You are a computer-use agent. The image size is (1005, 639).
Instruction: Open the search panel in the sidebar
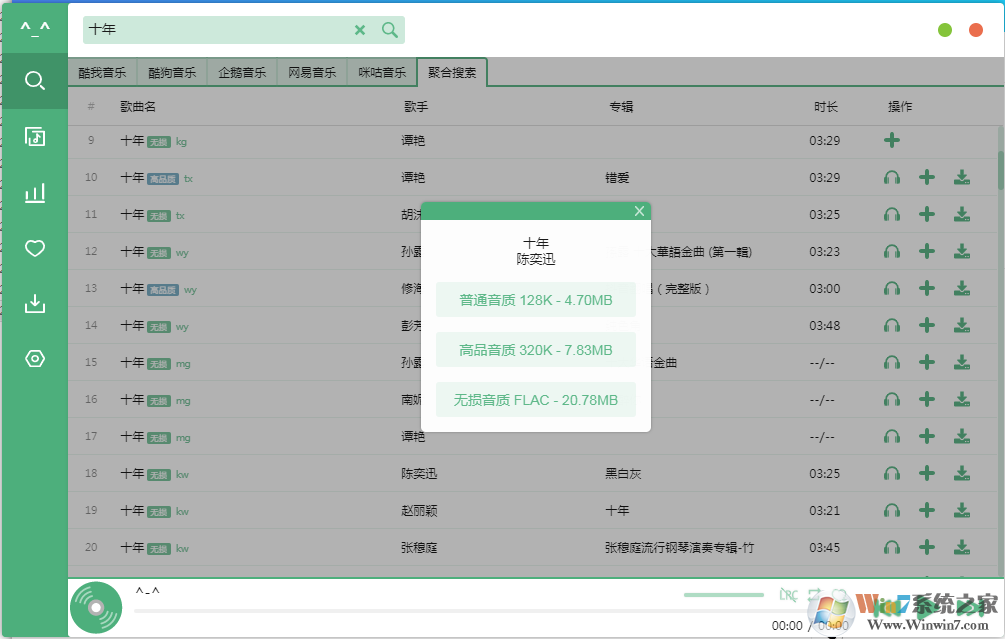(35, 80)
